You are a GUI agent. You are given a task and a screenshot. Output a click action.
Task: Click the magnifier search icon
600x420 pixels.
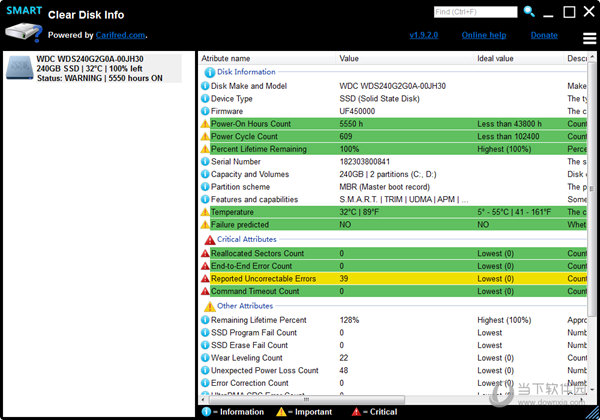529,11
